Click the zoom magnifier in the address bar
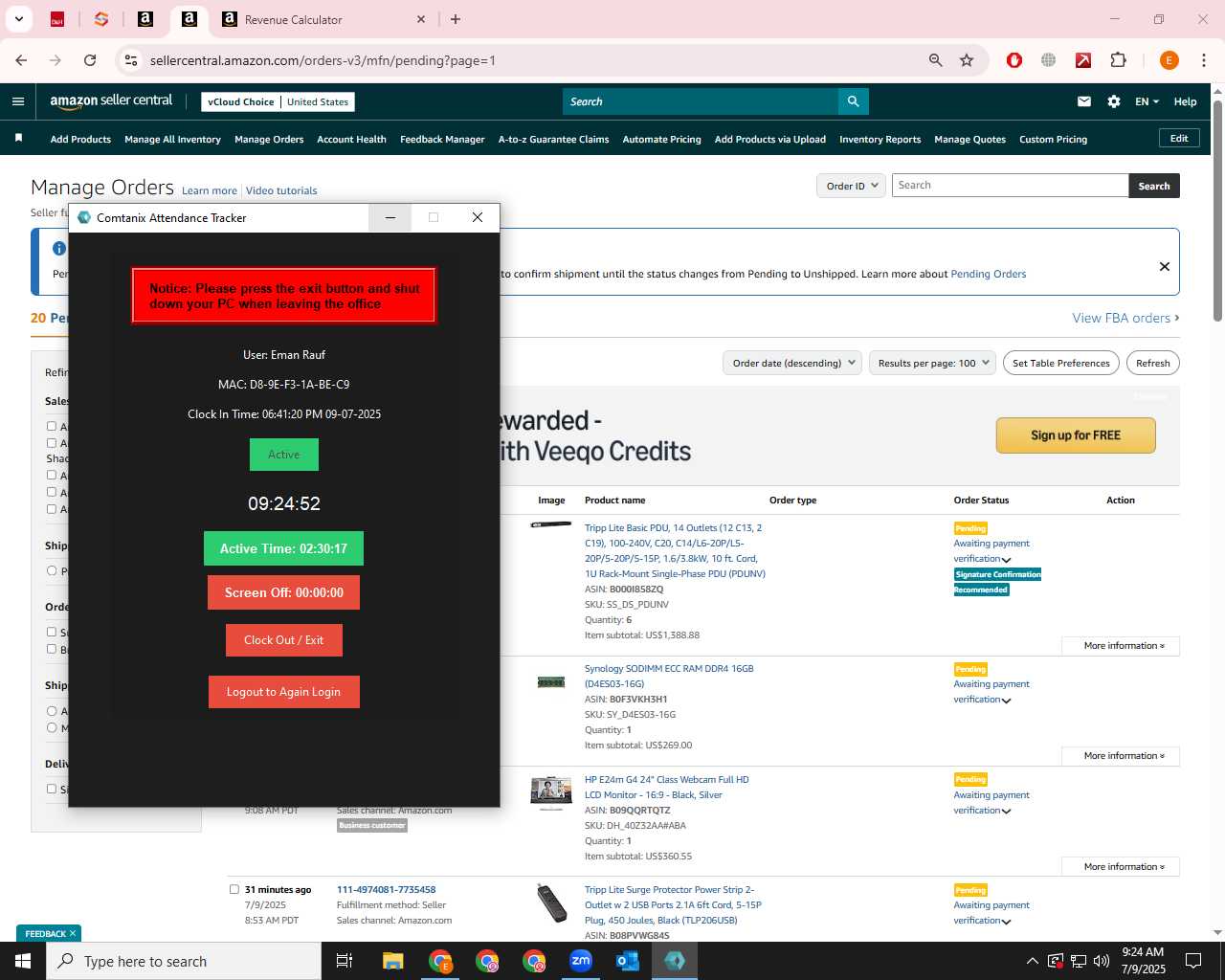This screenshot has width=1225, height=980. (x=936, y=60)
